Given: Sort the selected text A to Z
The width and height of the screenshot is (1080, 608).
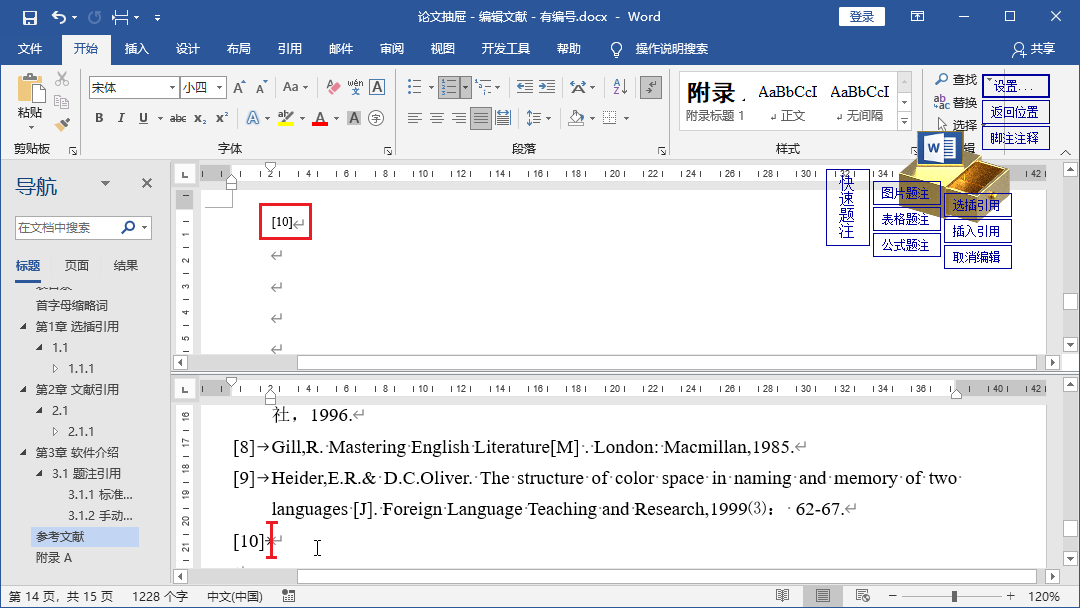Looking at the screenshot, I should 620,87.
